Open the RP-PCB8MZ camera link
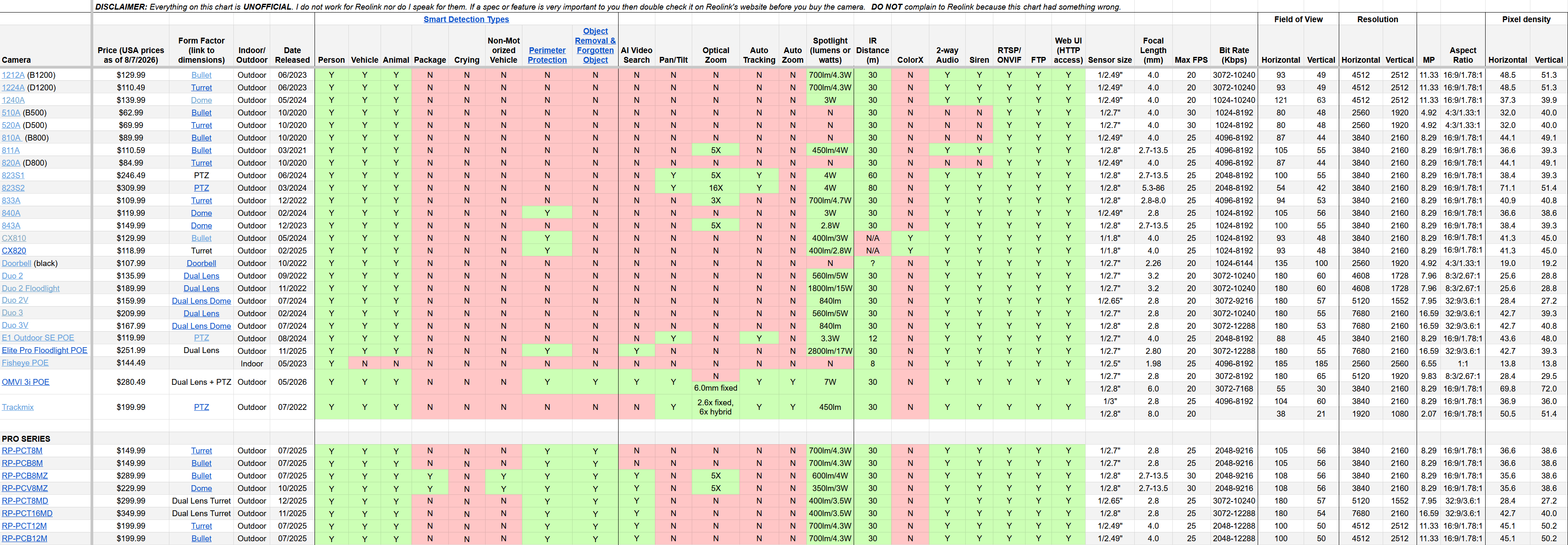This screenshot has width=1568, height=545. pos(24,476)
